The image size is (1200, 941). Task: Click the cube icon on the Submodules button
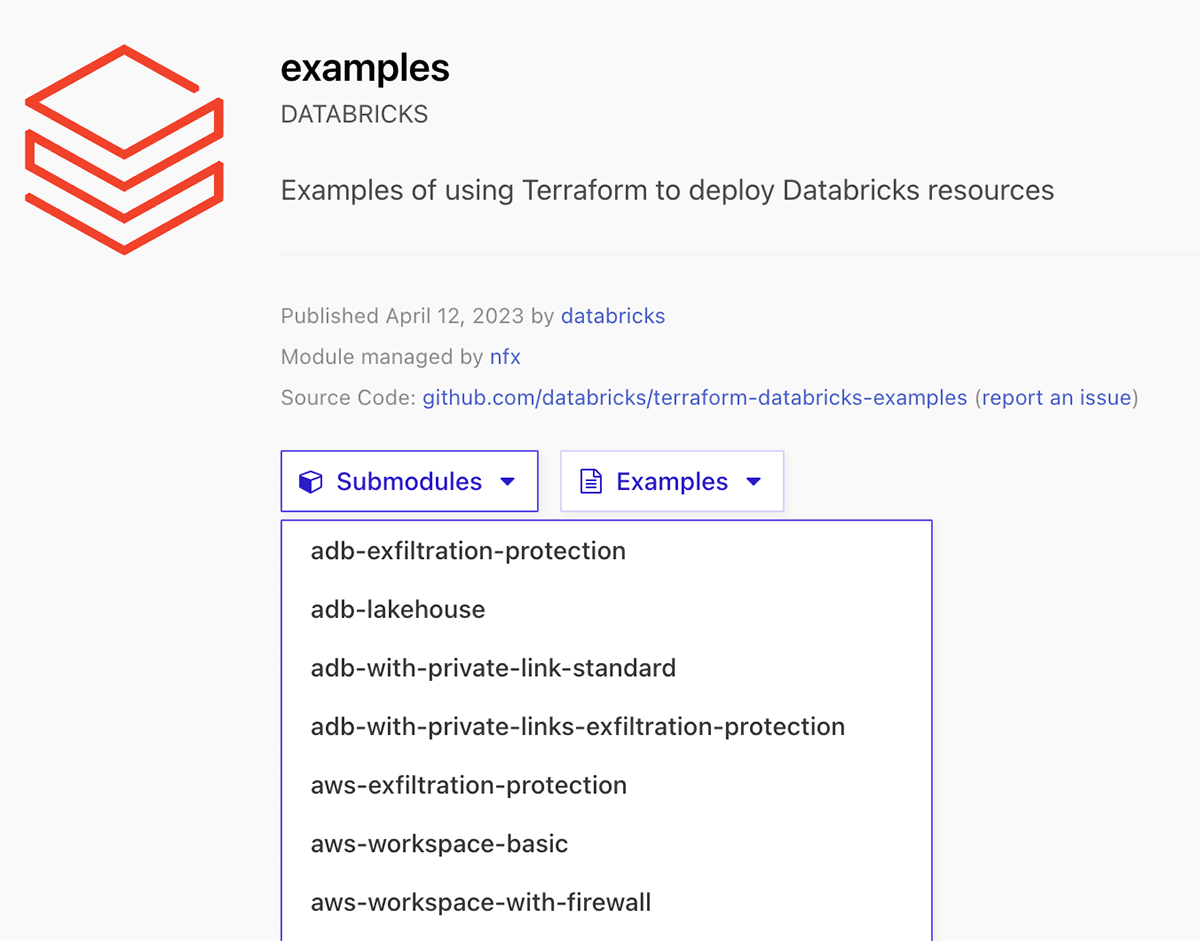tap(311, 481)
